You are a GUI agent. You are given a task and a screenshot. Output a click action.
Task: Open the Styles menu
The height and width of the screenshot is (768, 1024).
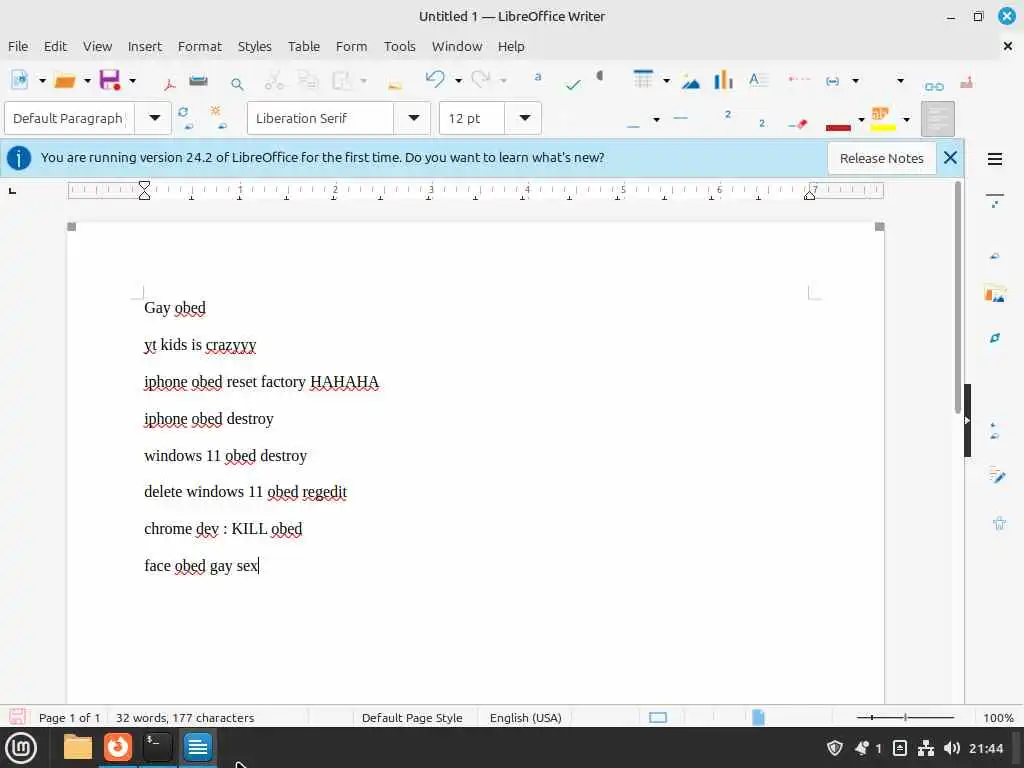(x=255, y=46)
